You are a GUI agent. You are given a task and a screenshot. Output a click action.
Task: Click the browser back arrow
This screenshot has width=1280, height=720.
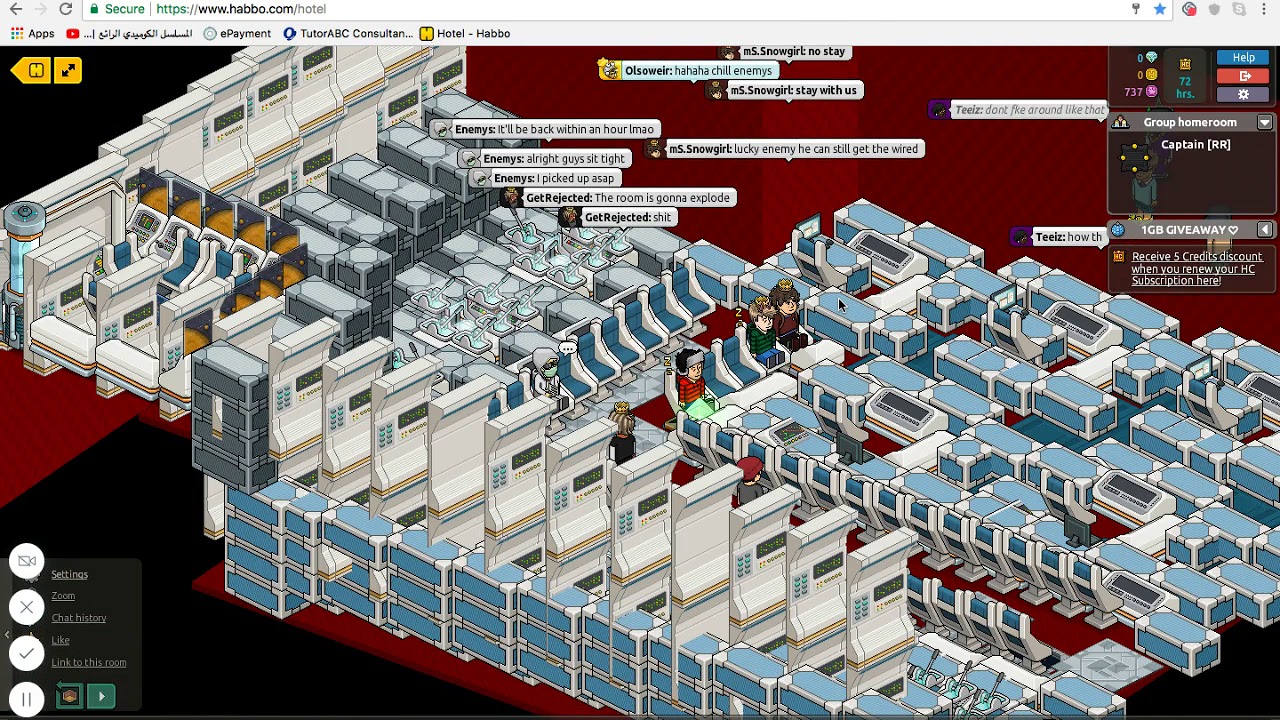tap(16, 9)
